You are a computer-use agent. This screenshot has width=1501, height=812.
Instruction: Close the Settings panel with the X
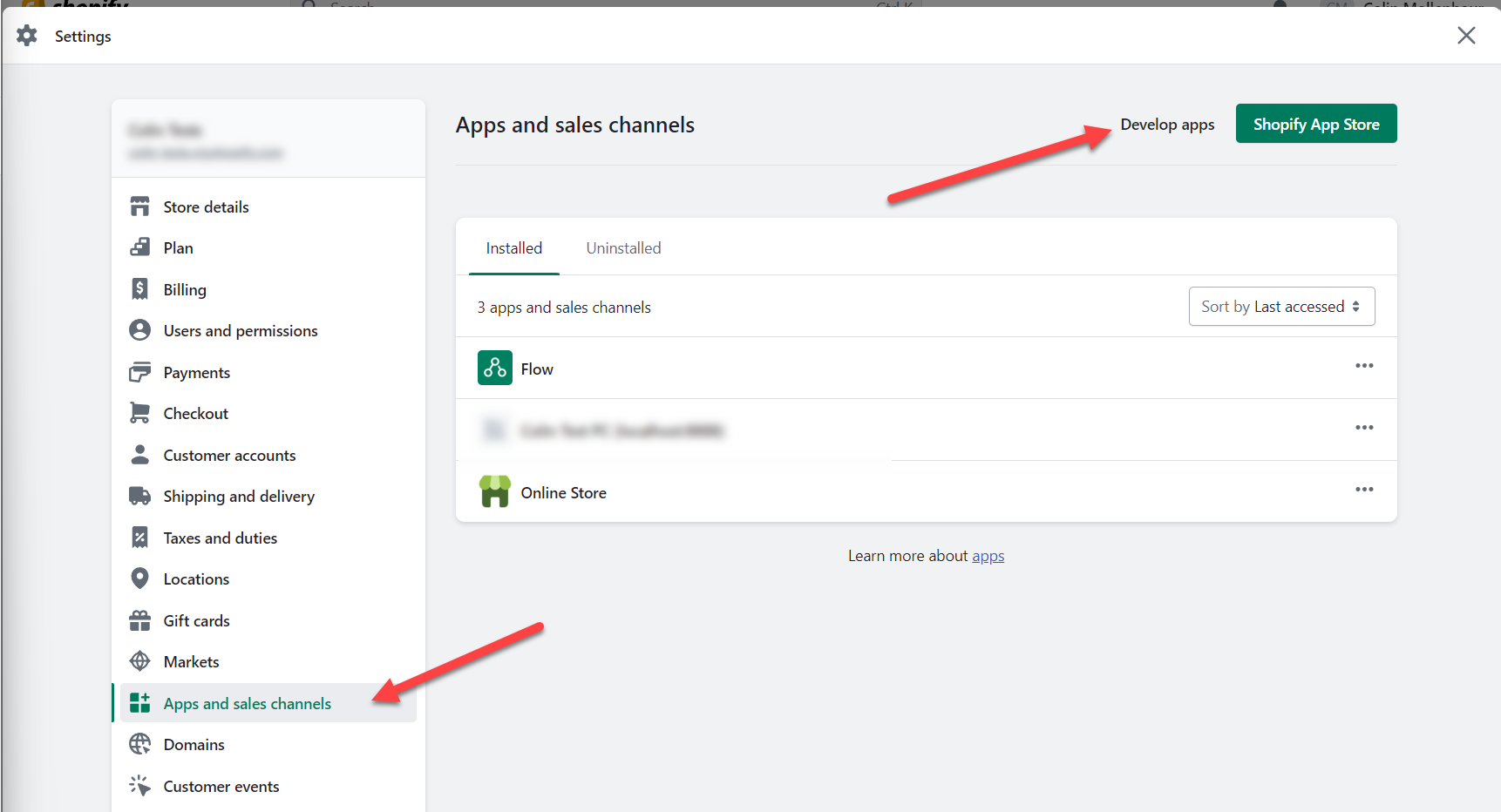(1466, 36)
